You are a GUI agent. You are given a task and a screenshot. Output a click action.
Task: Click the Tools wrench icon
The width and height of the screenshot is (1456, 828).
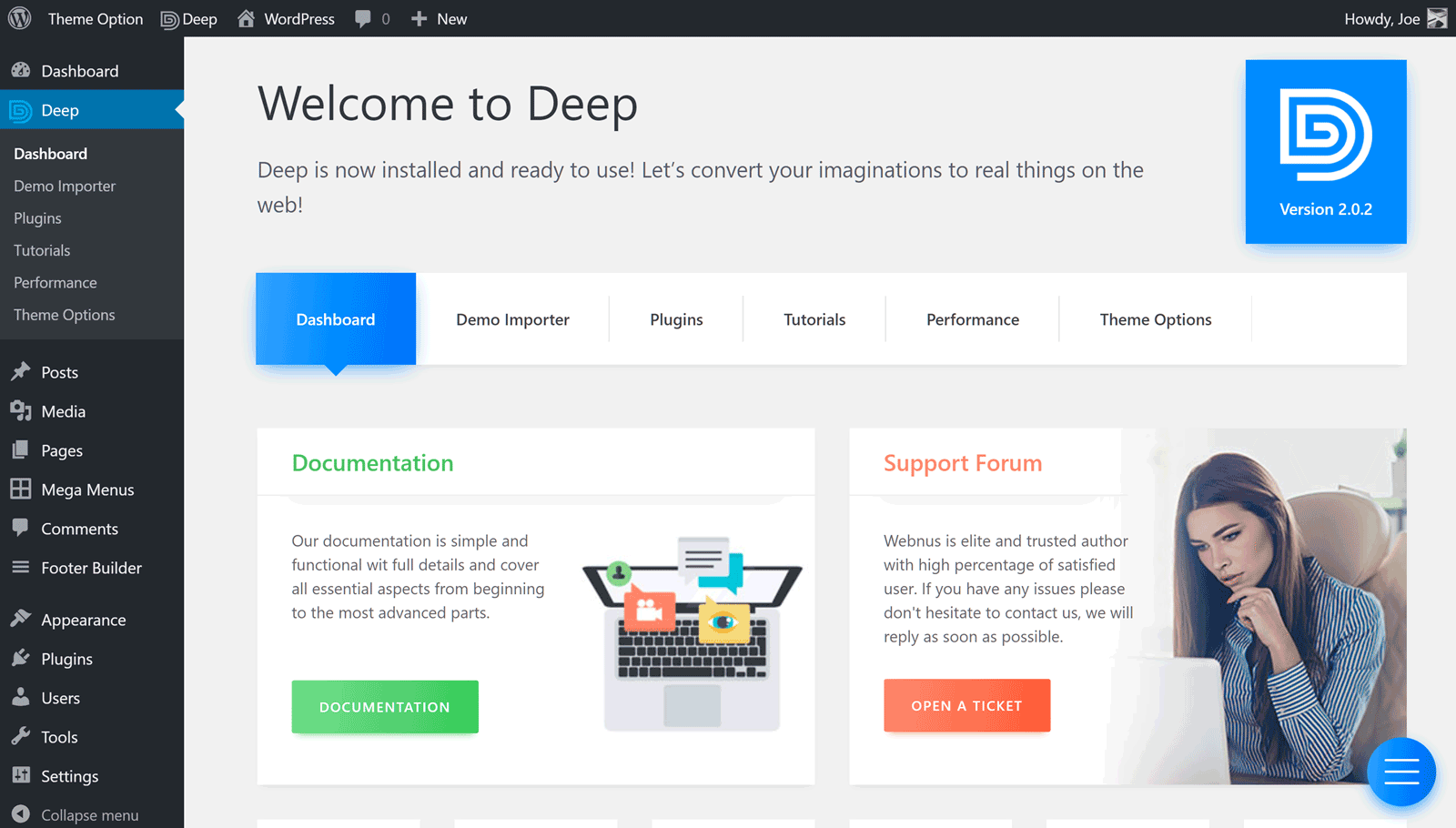(20, 736)
